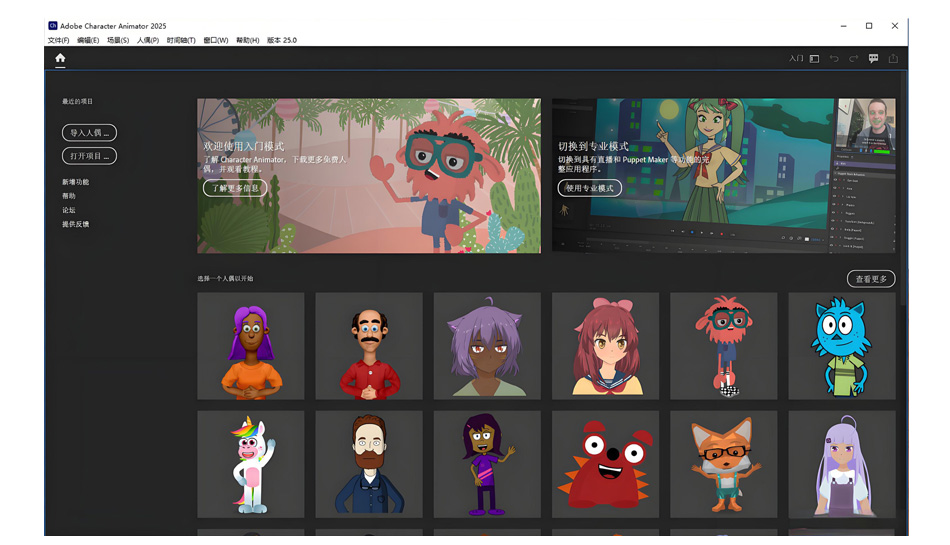The width and height of the screenshot is (950, 545).
Task: Open the workspace layout panel icon
Action: [x=814, y=59]
